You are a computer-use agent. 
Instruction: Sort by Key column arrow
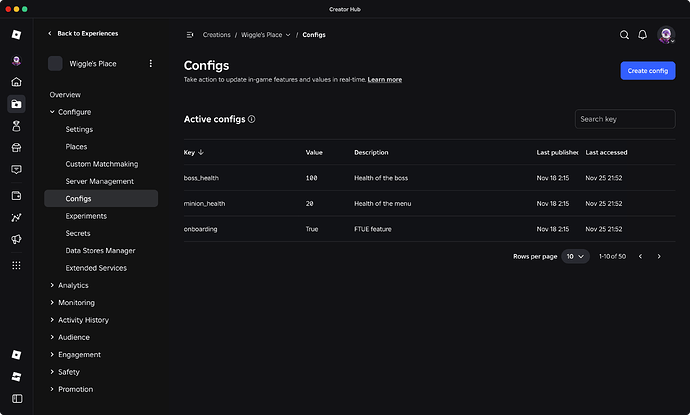[x=201, y=153]
